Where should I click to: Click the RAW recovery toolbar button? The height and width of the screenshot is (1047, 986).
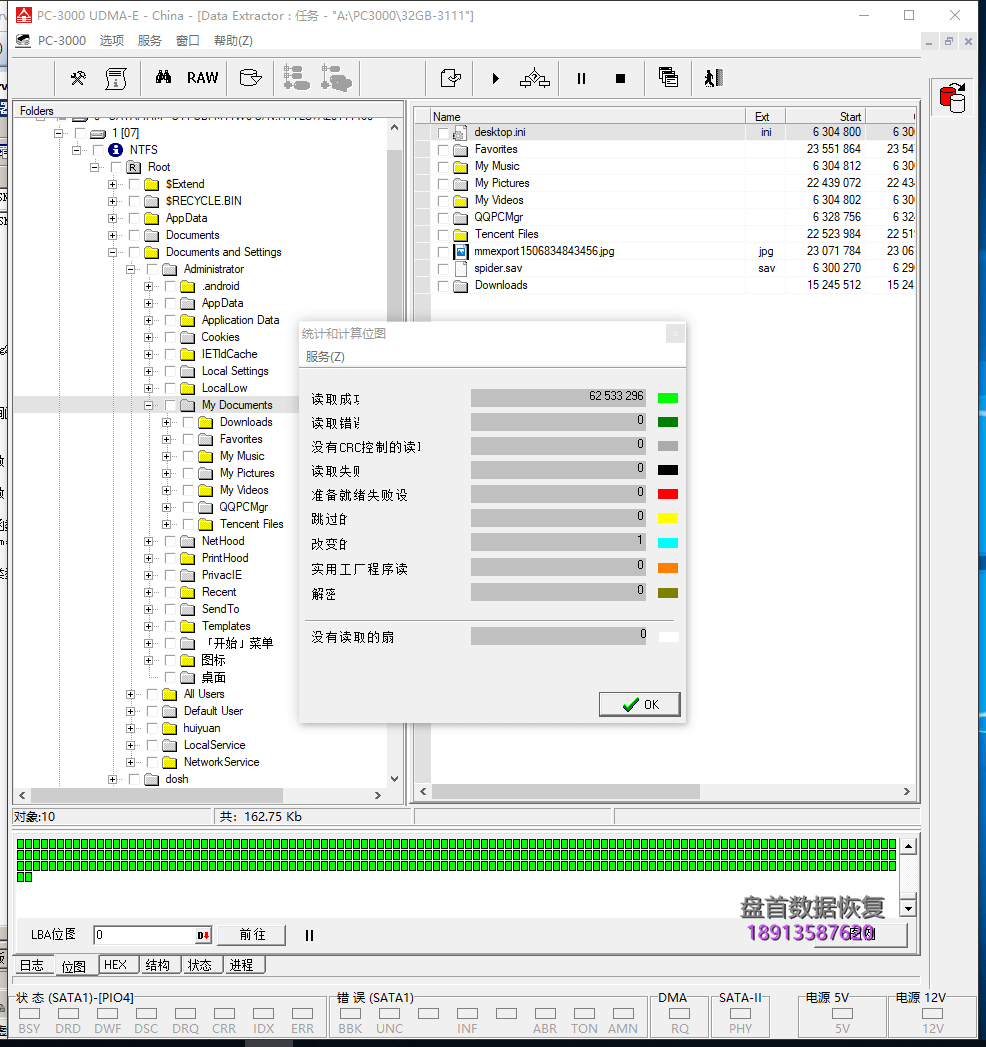click(x=202, y=77)
